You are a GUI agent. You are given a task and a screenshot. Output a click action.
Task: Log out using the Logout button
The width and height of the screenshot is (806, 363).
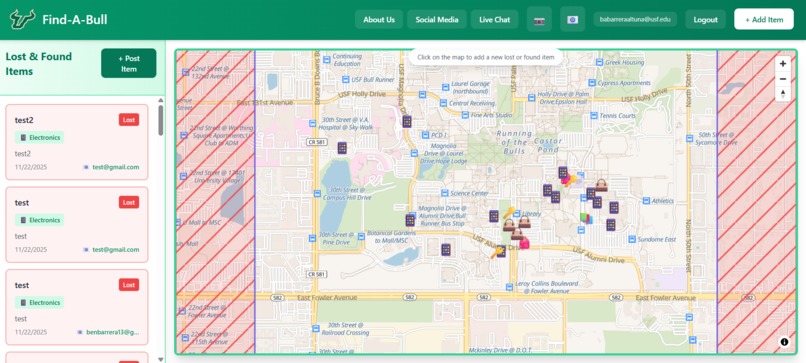point(705,20)
